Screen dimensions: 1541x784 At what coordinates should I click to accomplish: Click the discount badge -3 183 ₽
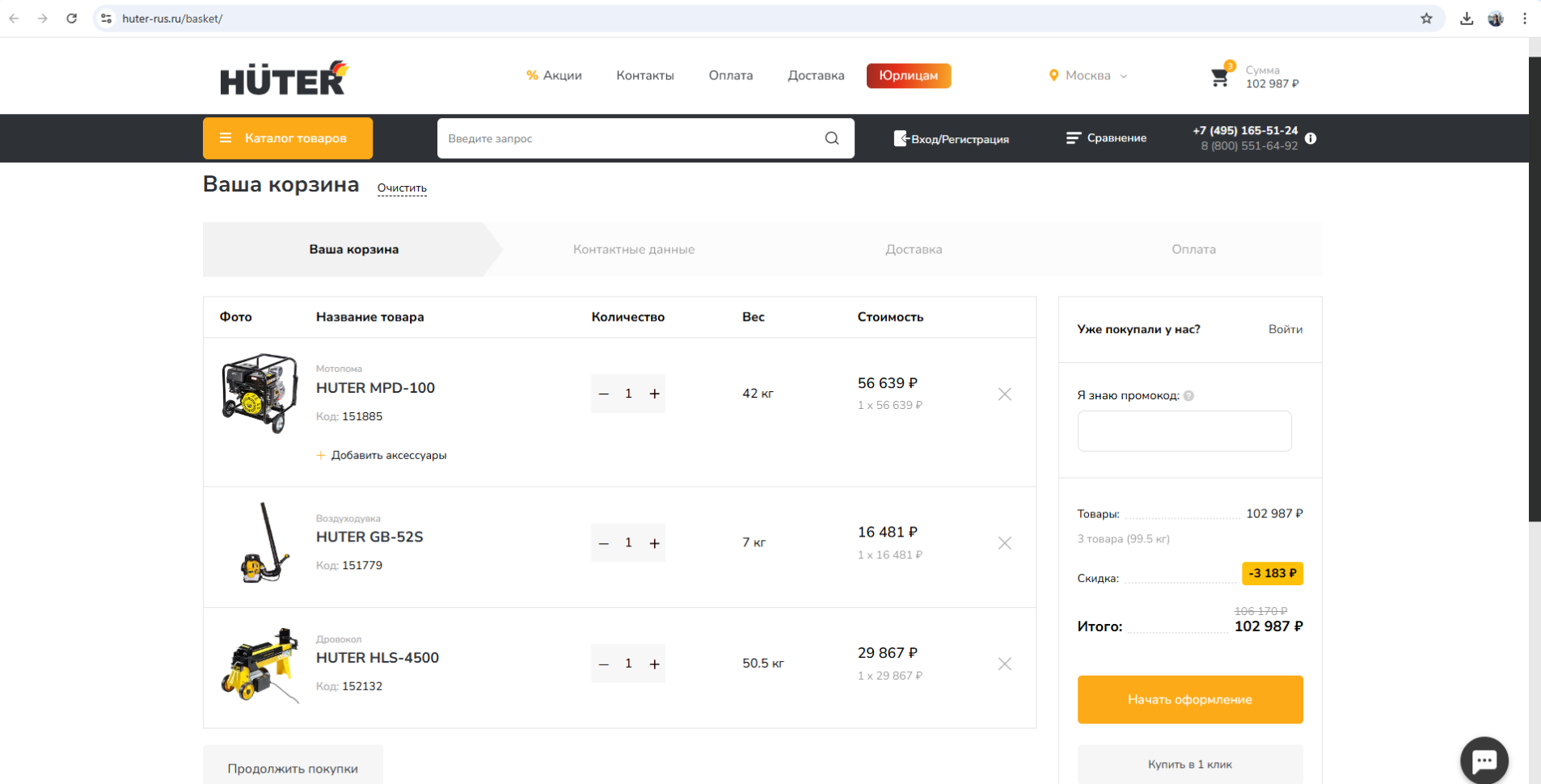point(1273,573)
